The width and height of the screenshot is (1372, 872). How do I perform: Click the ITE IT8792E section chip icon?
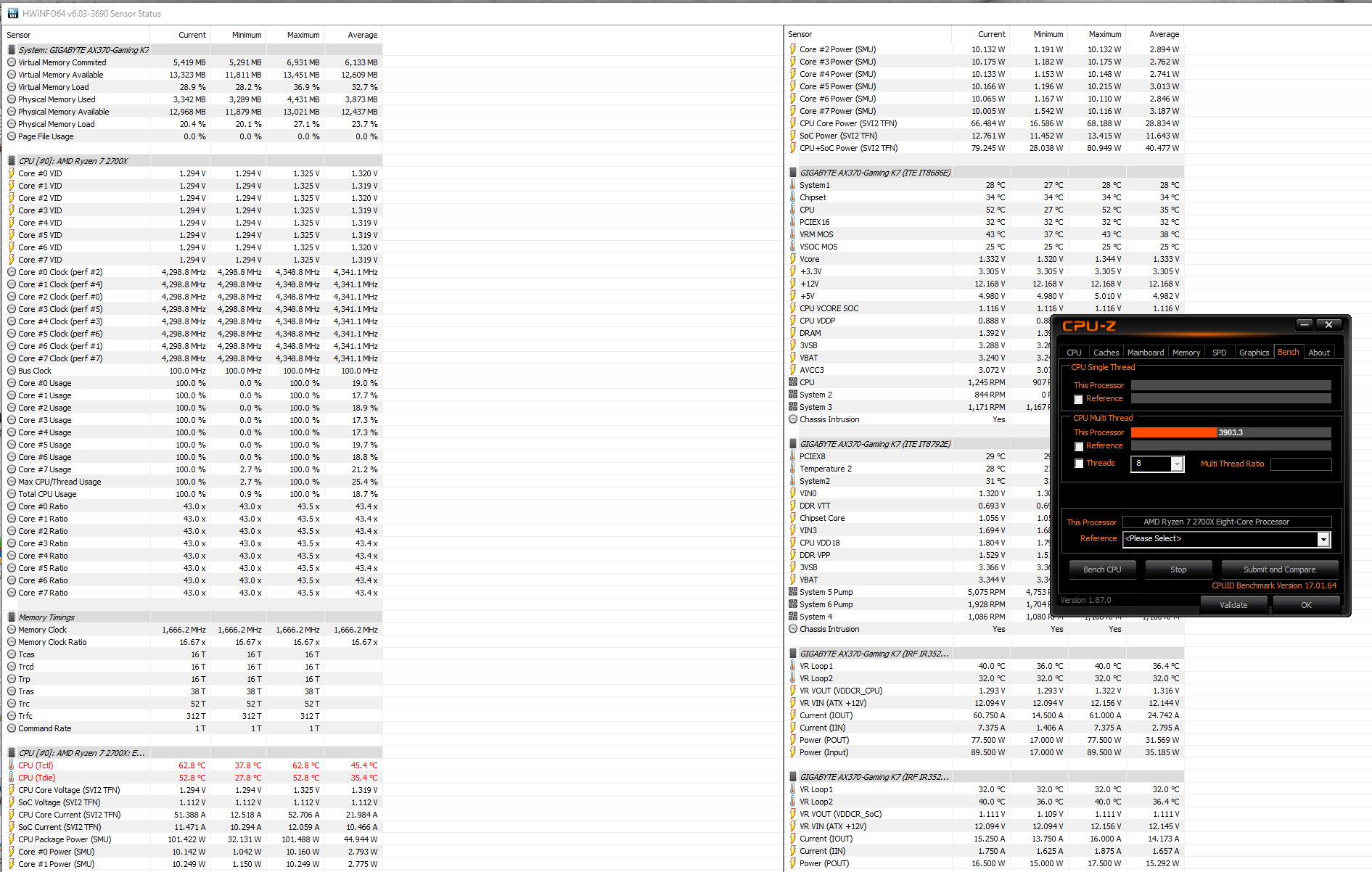click(793, 444)
